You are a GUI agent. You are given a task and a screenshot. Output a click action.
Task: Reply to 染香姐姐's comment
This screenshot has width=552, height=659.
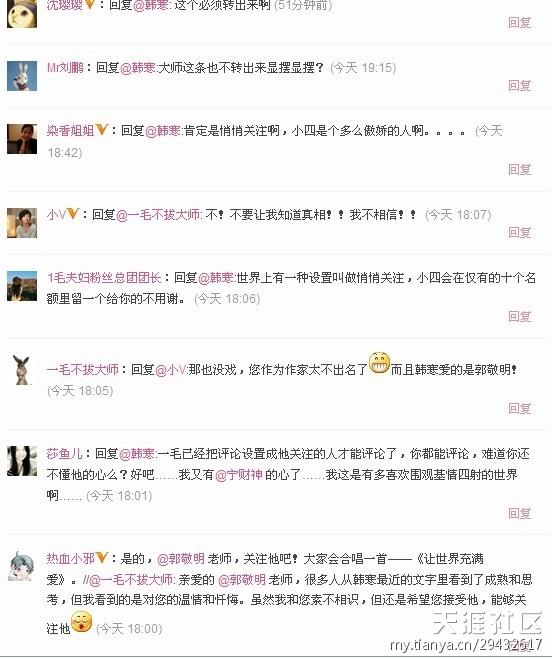point(520,169)
